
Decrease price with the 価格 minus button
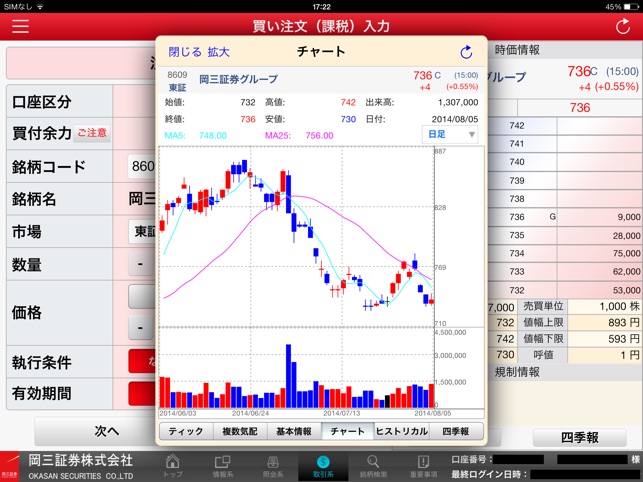141,328
